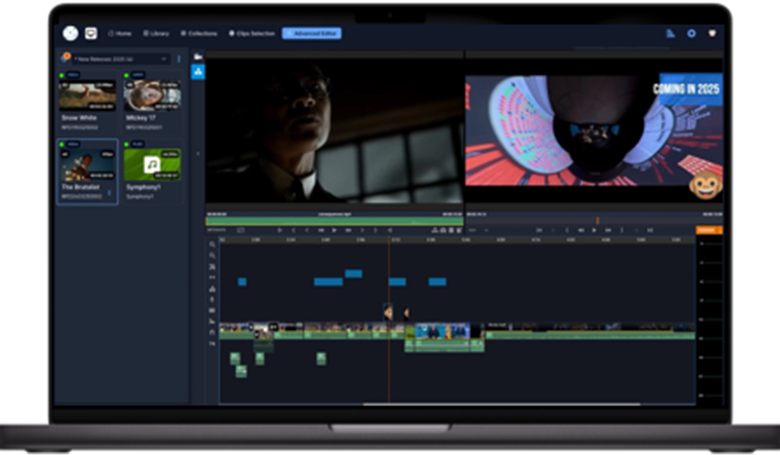
Task: Select the camera video icon
Action: 198,57
